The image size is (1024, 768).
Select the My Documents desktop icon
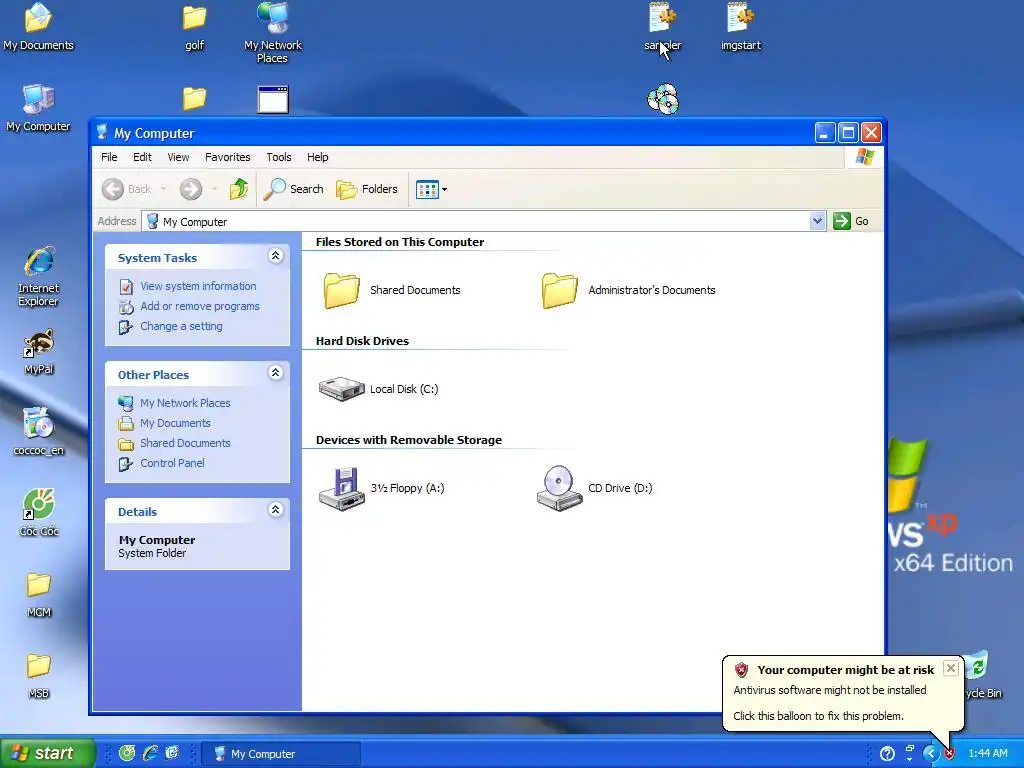(x=39, y=27)
